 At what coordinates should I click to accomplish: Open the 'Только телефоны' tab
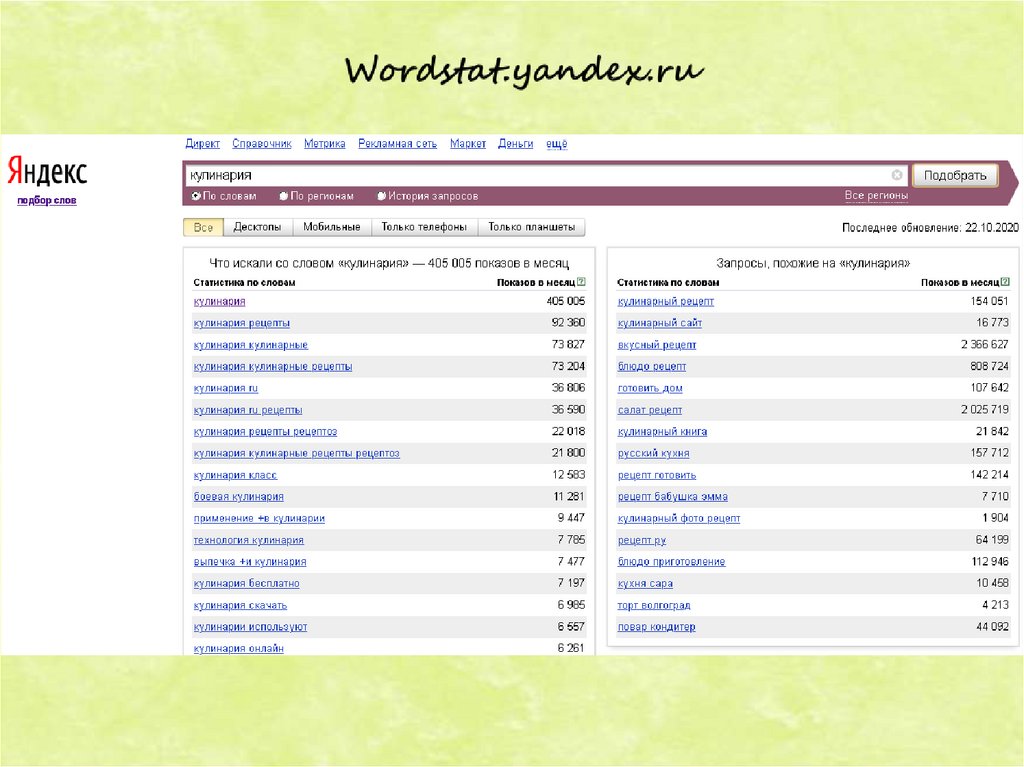point(424,227)
